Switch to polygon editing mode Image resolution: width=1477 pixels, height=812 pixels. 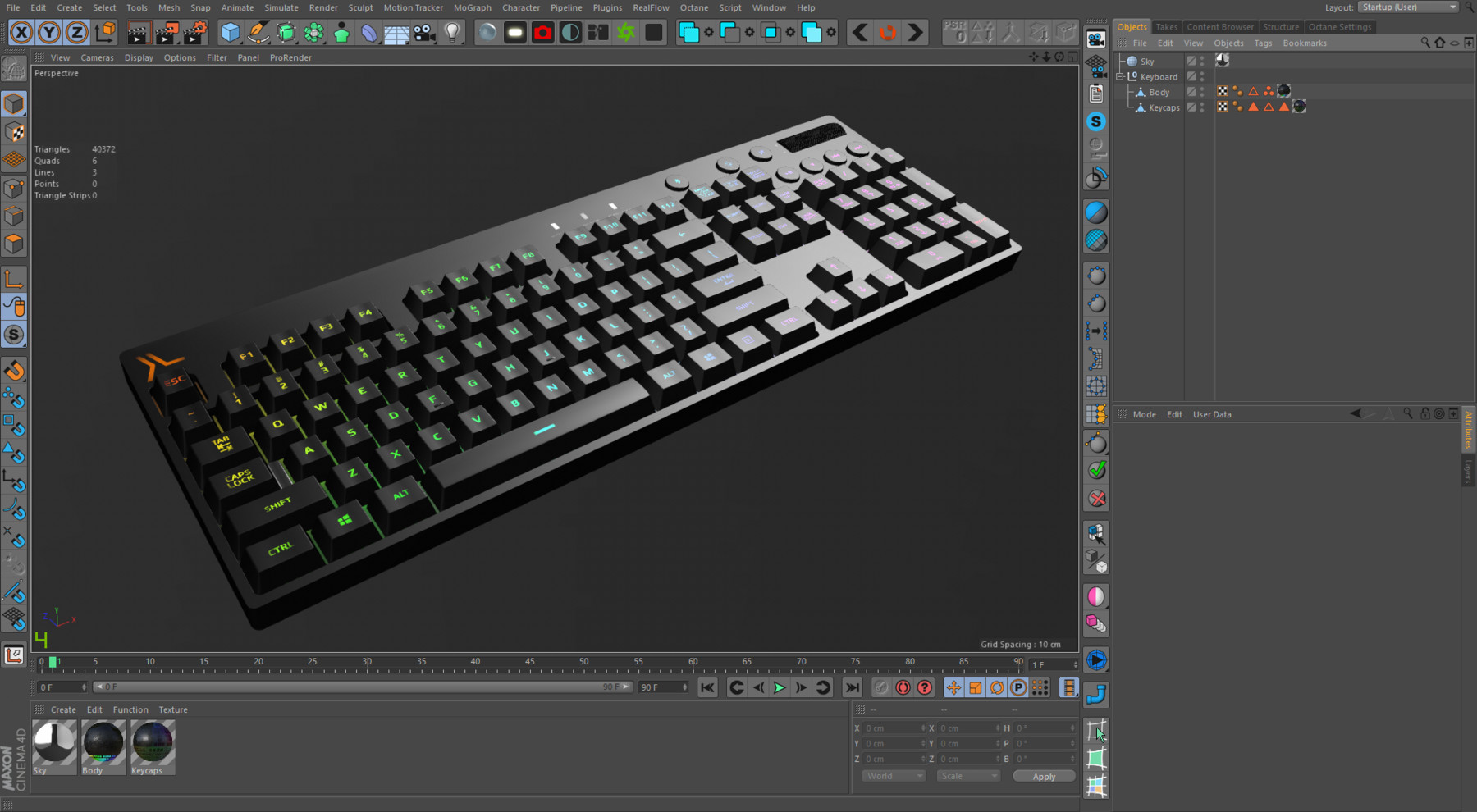point(14,243)
